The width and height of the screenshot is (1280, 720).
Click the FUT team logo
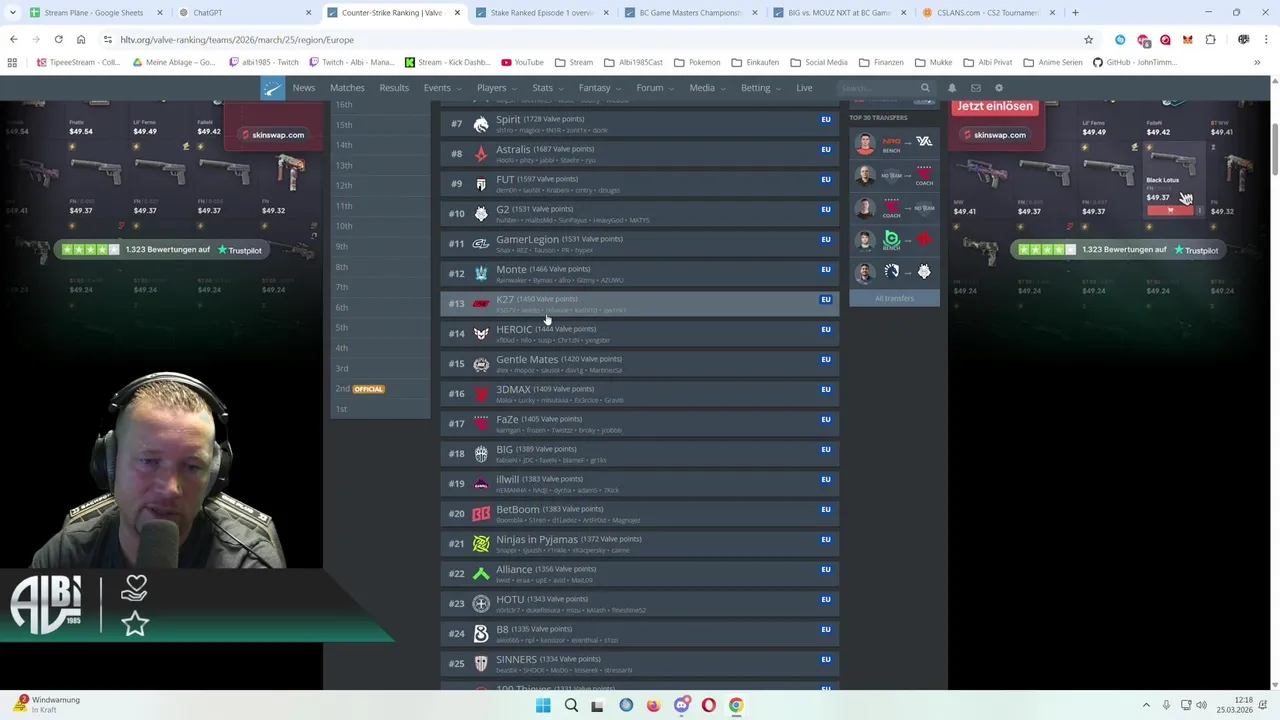point(481,184)
